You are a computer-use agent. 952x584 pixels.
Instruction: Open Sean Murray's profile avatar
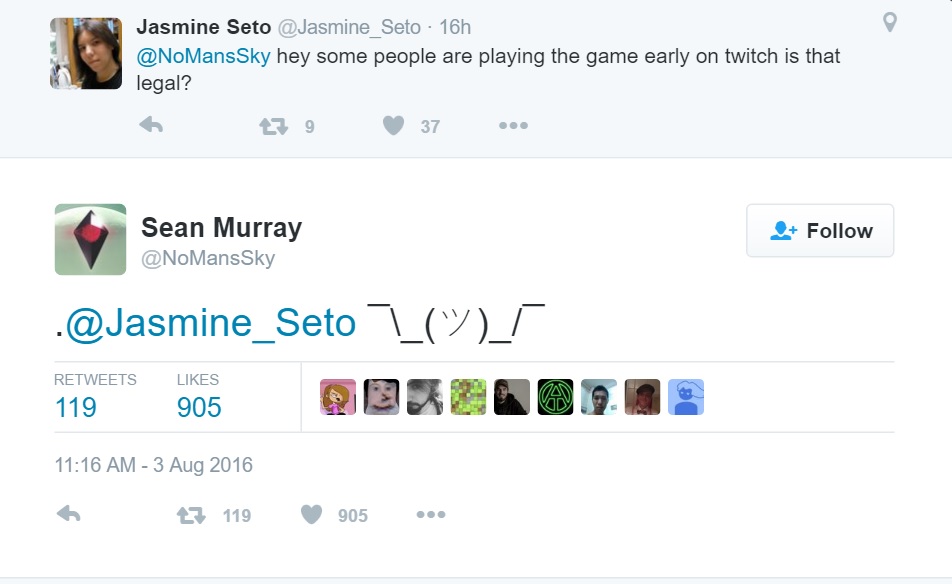coord(90,239)
